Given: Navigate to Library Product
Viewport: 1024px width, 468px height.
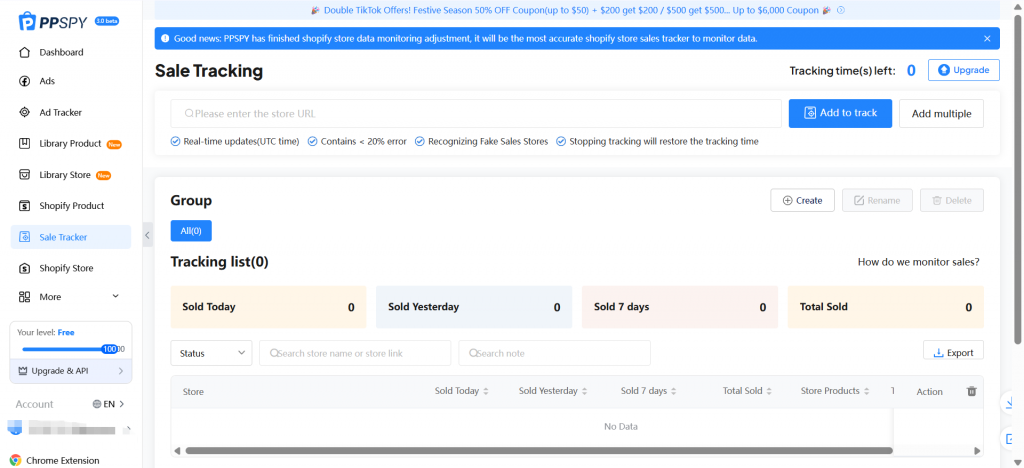Looking at the screenshot, I should (x=71, y=144).
